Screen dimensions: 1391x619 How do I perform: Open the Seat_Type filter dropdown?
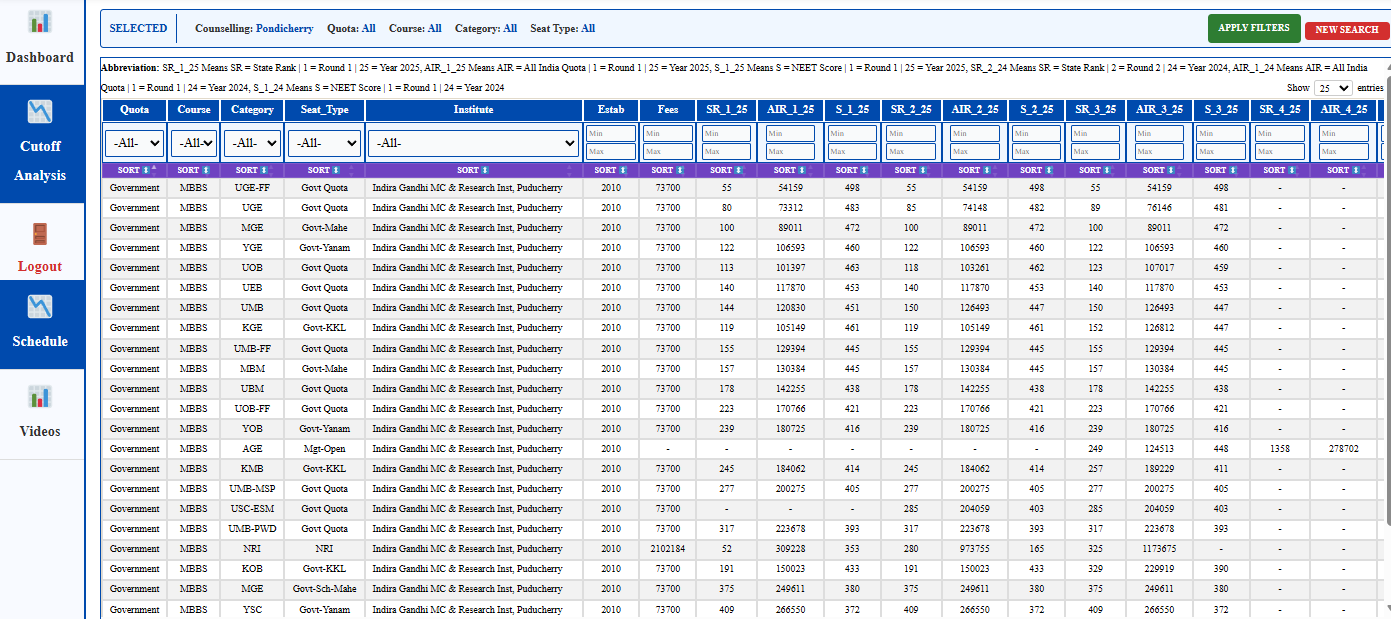pos(324,143)
